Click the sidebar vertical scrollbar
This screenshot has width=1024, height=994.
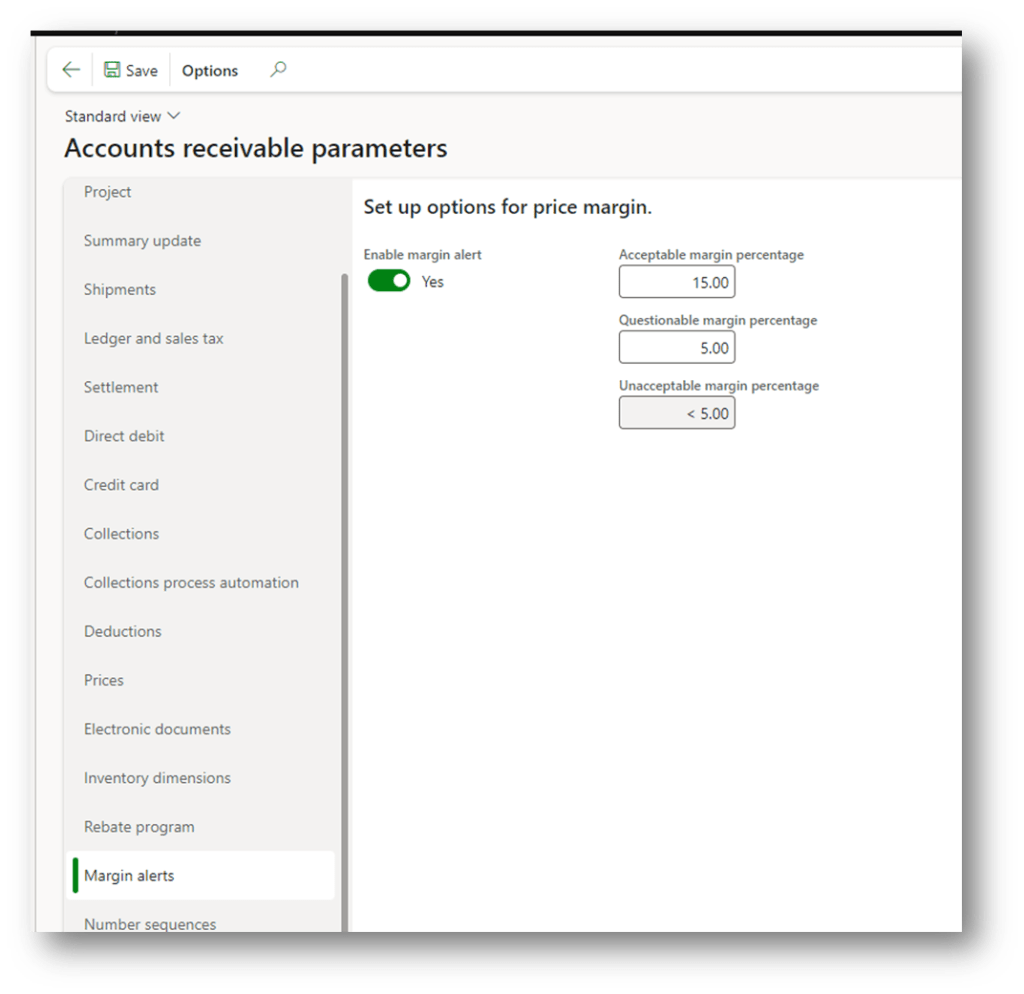coord(345,600)
